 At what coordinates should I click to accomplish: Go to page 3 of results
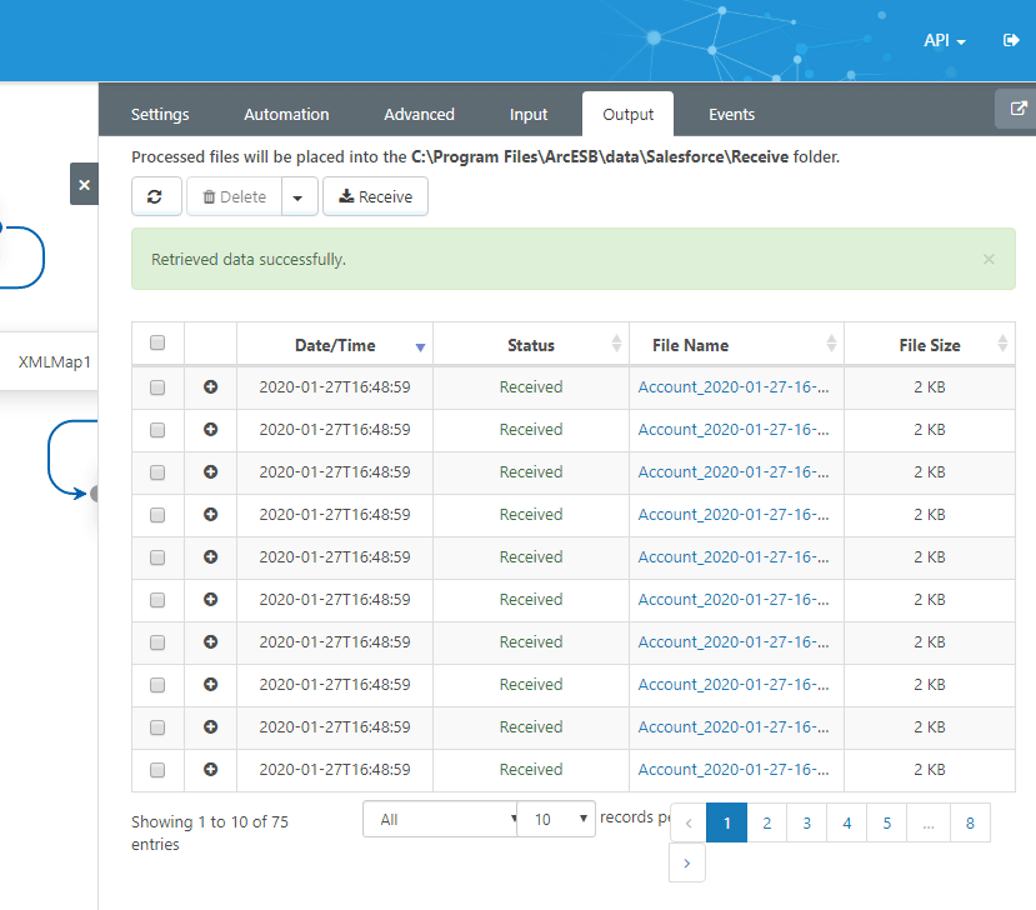[806, 823]
